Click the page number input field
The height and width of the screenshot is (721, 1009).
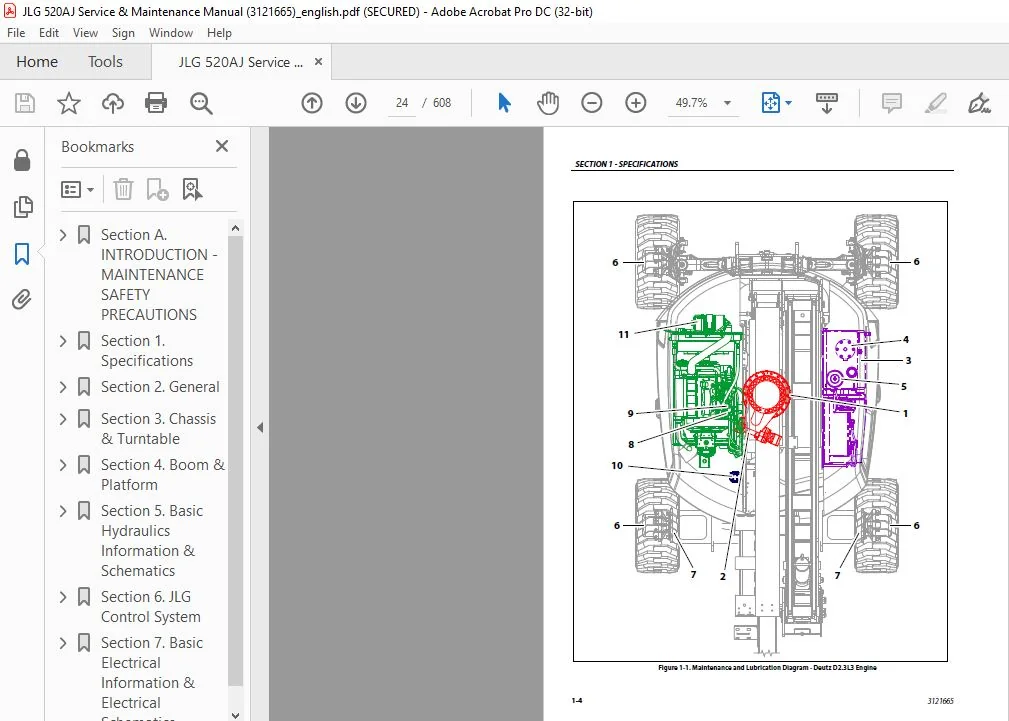coord(402,103)
